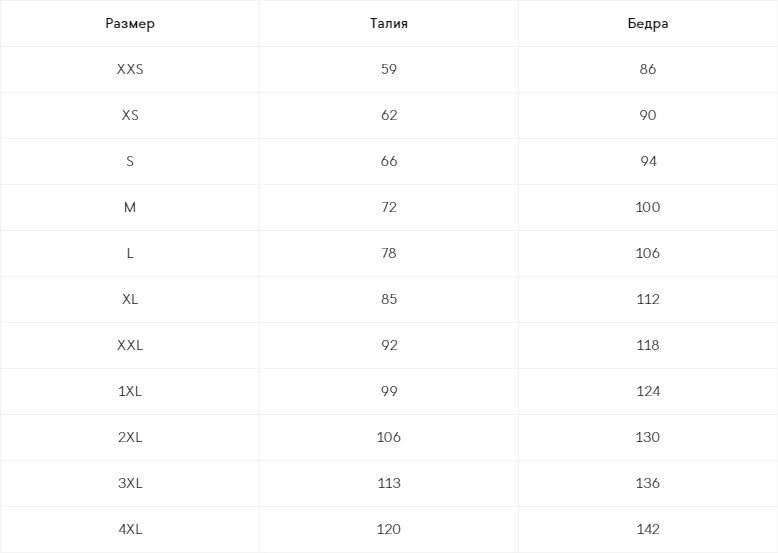Select the L size cell
Image resolution: width=778 pixels, height=553 pixels.
(130, 253)
